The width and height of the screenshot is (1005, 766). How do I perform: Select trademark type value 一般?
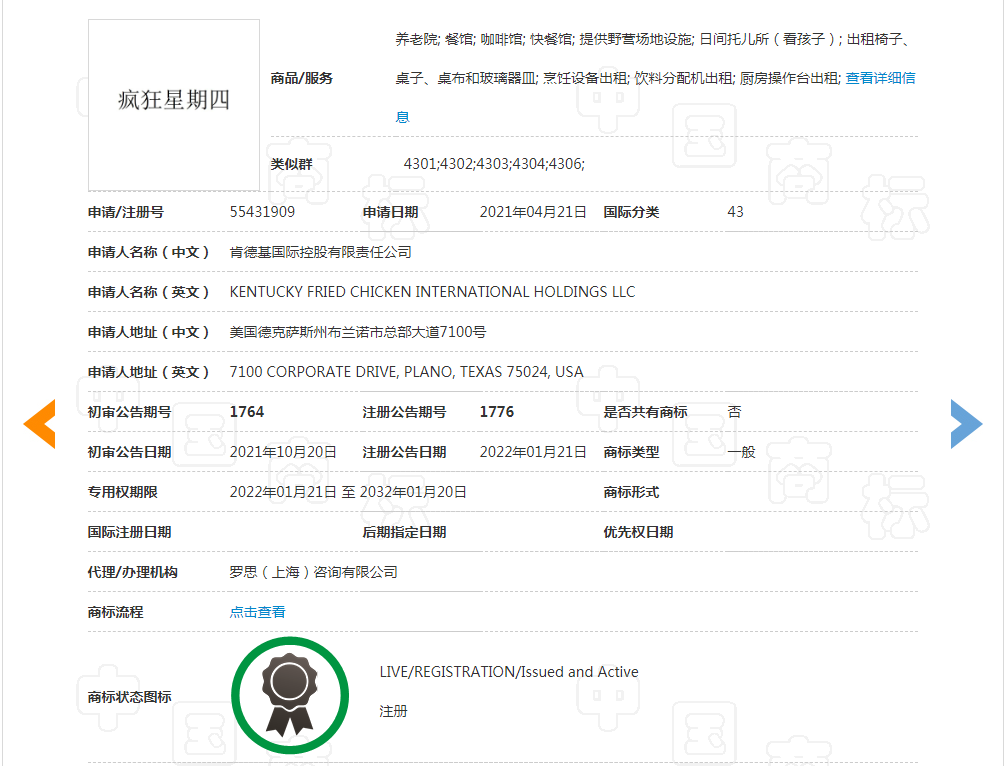742,452
